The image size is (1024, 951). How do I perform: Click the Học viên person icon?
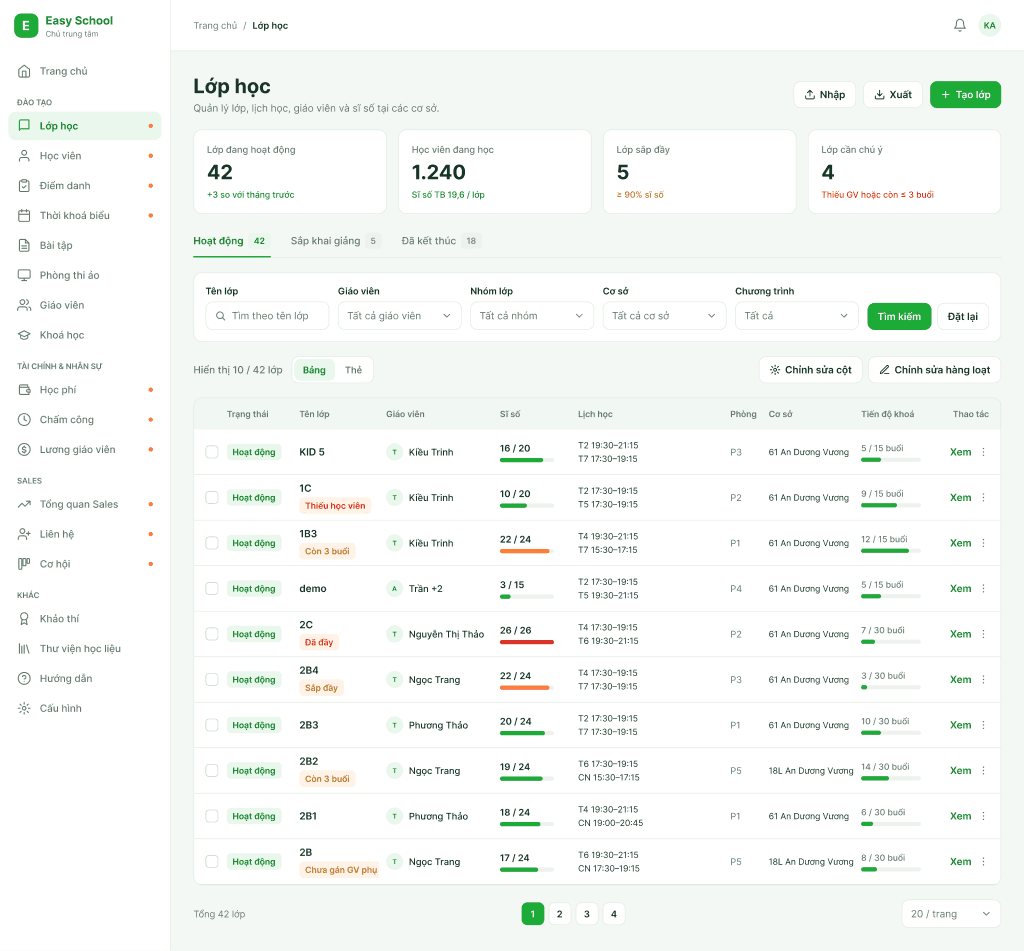[x=24, y=155]
